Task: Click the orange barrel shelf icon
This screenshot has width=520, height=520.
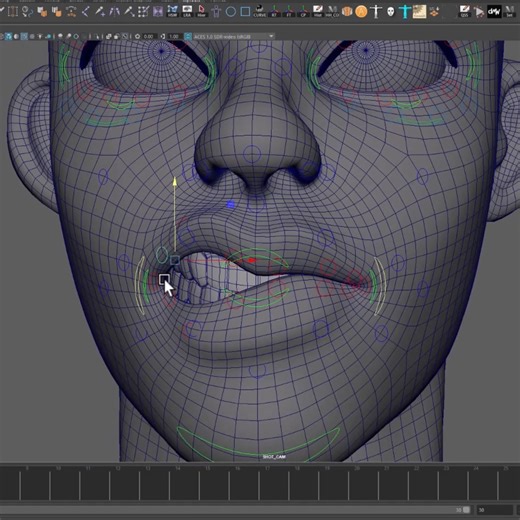Action: pos(347,12)
